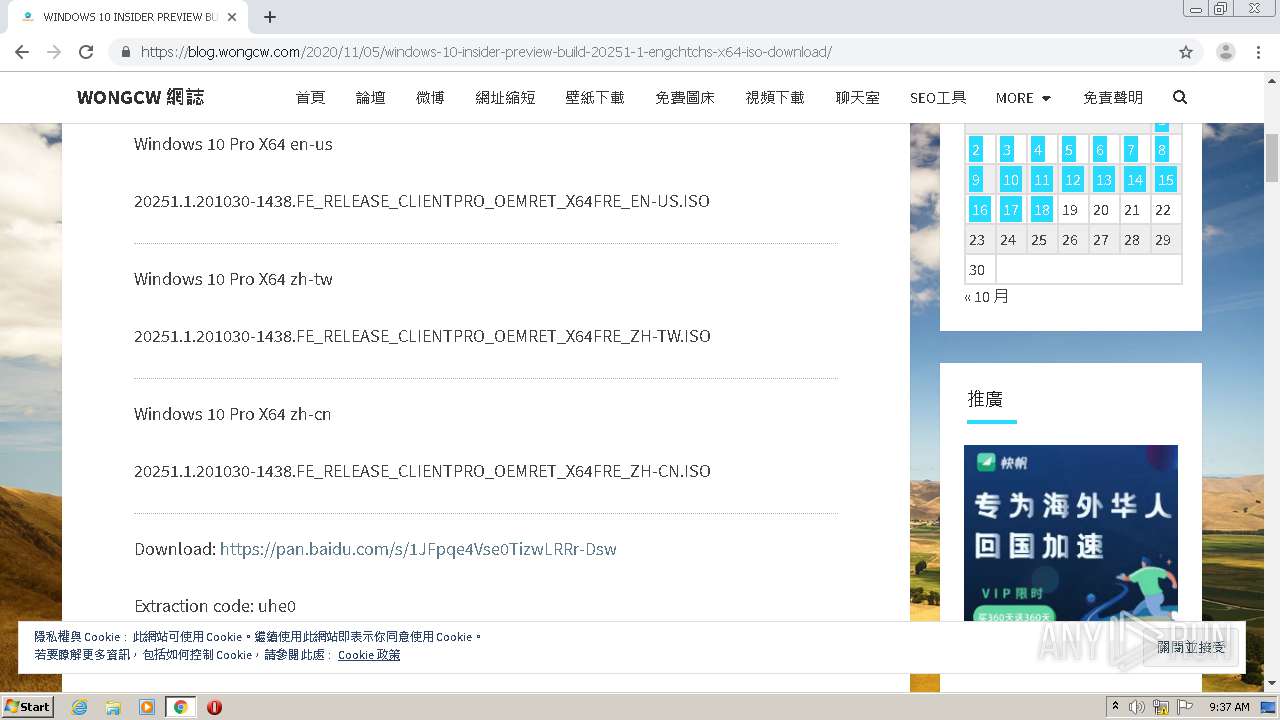Click the network tray icon
The width and height of the screenshot is (1280, 720).
pyautogui.click(x=1161, y=707)
